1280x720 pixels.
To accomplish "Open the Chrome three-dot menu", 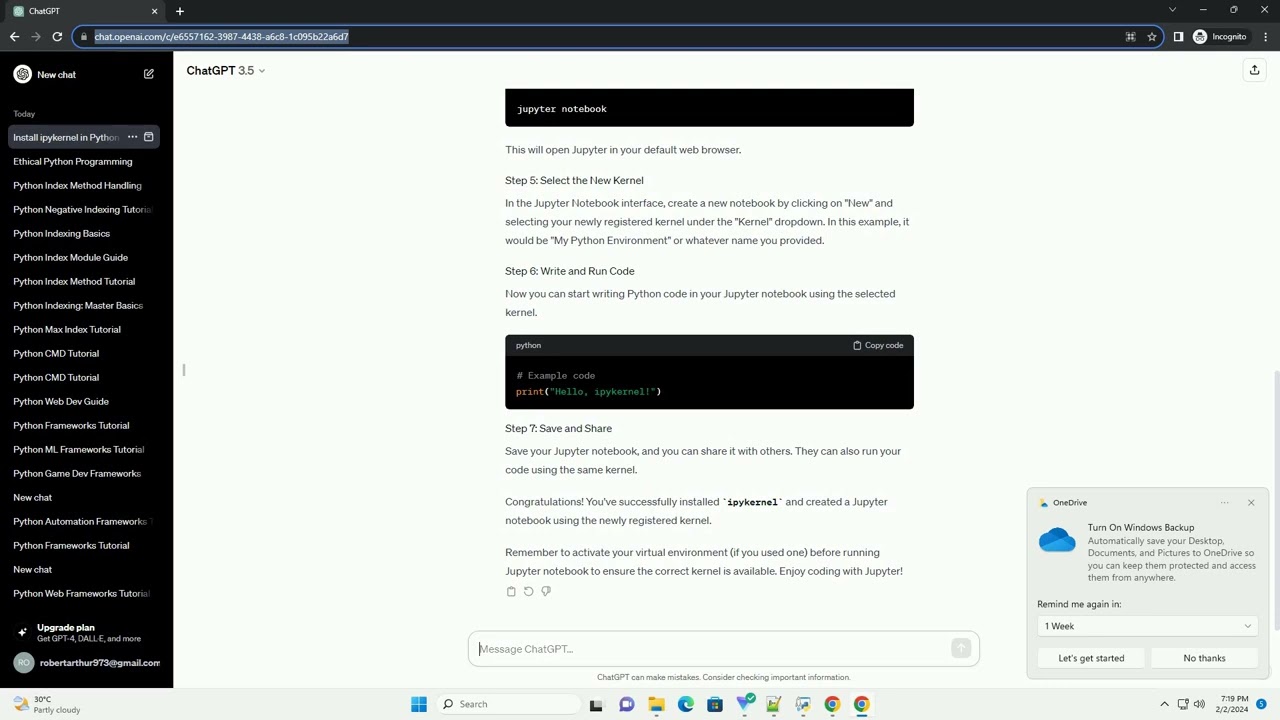I will click(x=1264, y=37).
